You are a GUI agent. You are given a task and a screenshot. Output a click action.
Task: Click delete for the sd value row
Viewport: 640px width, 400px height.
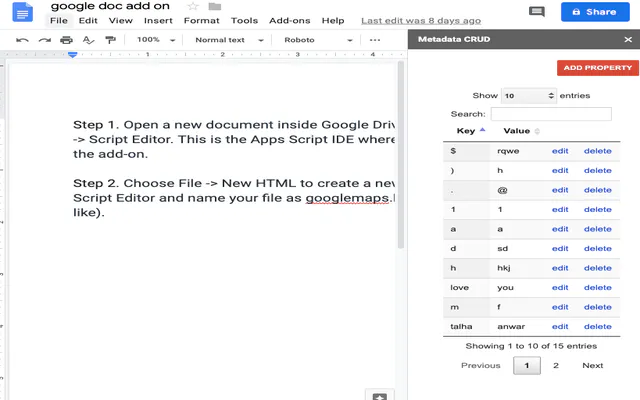coord(598,249)
